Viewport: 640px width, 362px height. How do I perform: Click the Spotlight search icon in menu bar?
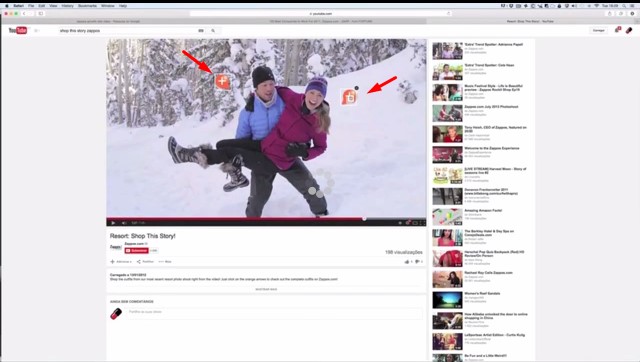tap(624, 6)
